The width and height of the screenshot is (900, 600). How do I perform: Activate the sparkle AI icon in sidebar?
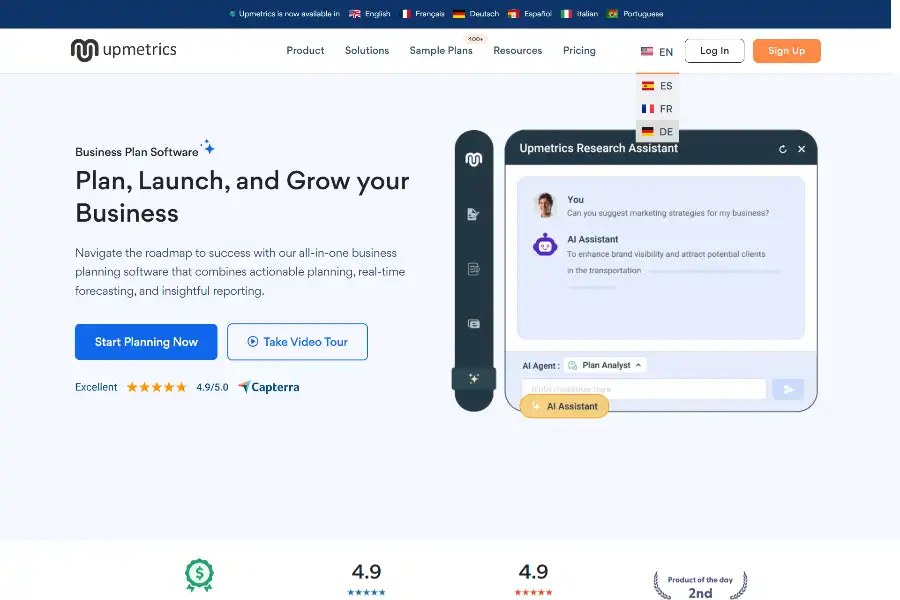click(474, 378)
